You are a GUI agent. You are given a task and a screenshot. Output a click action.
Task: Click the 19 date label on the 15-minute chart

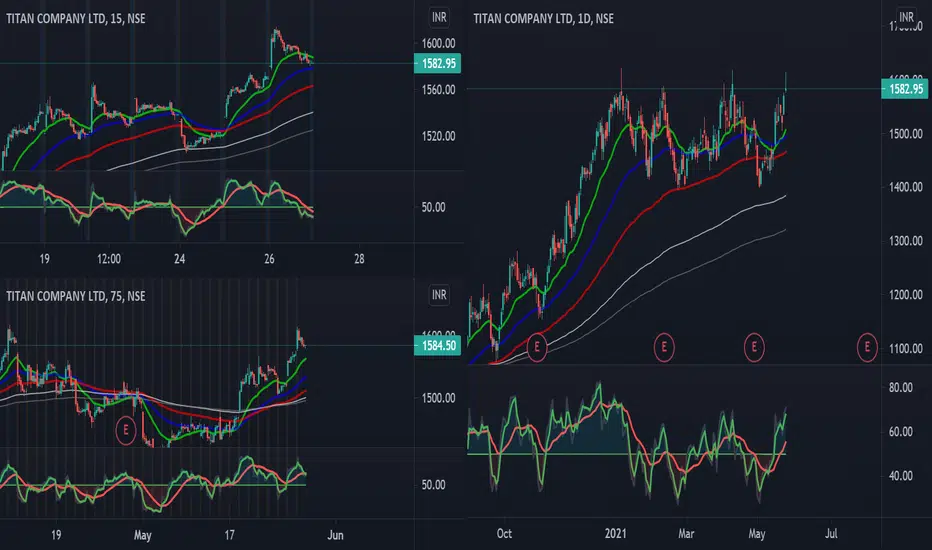(x=44, y=259)
